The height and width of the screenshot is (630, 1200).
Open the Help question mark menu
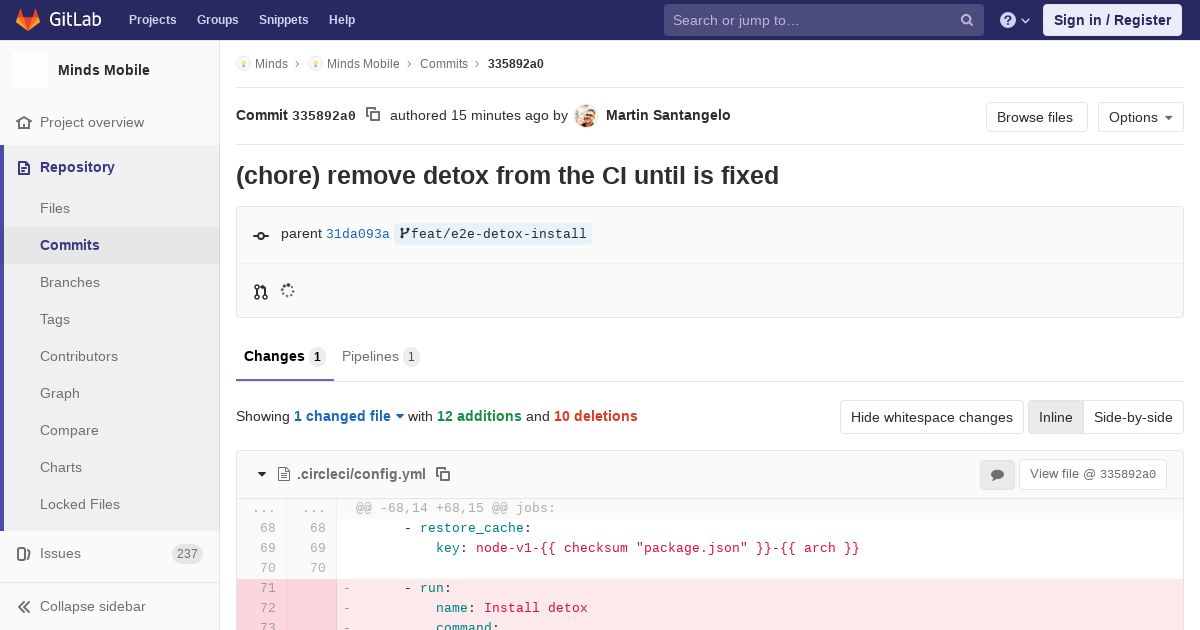point(1014,20)
